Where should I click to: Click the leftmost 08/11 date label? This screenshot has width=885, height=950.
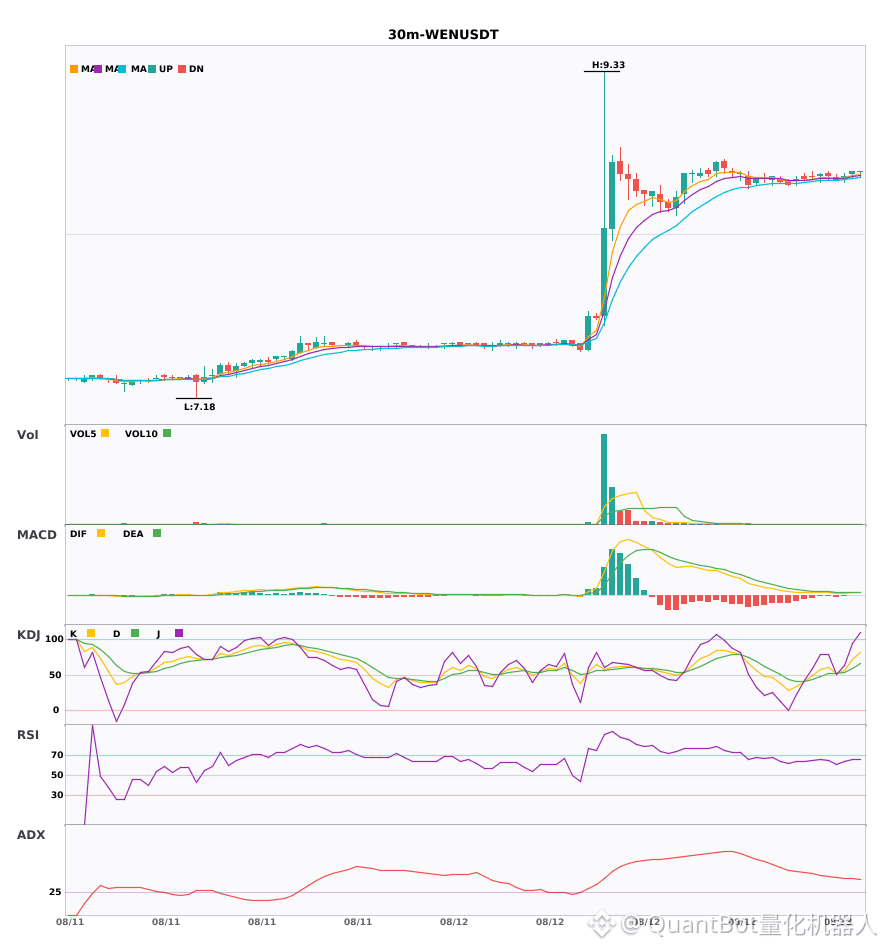coord(70,922)
